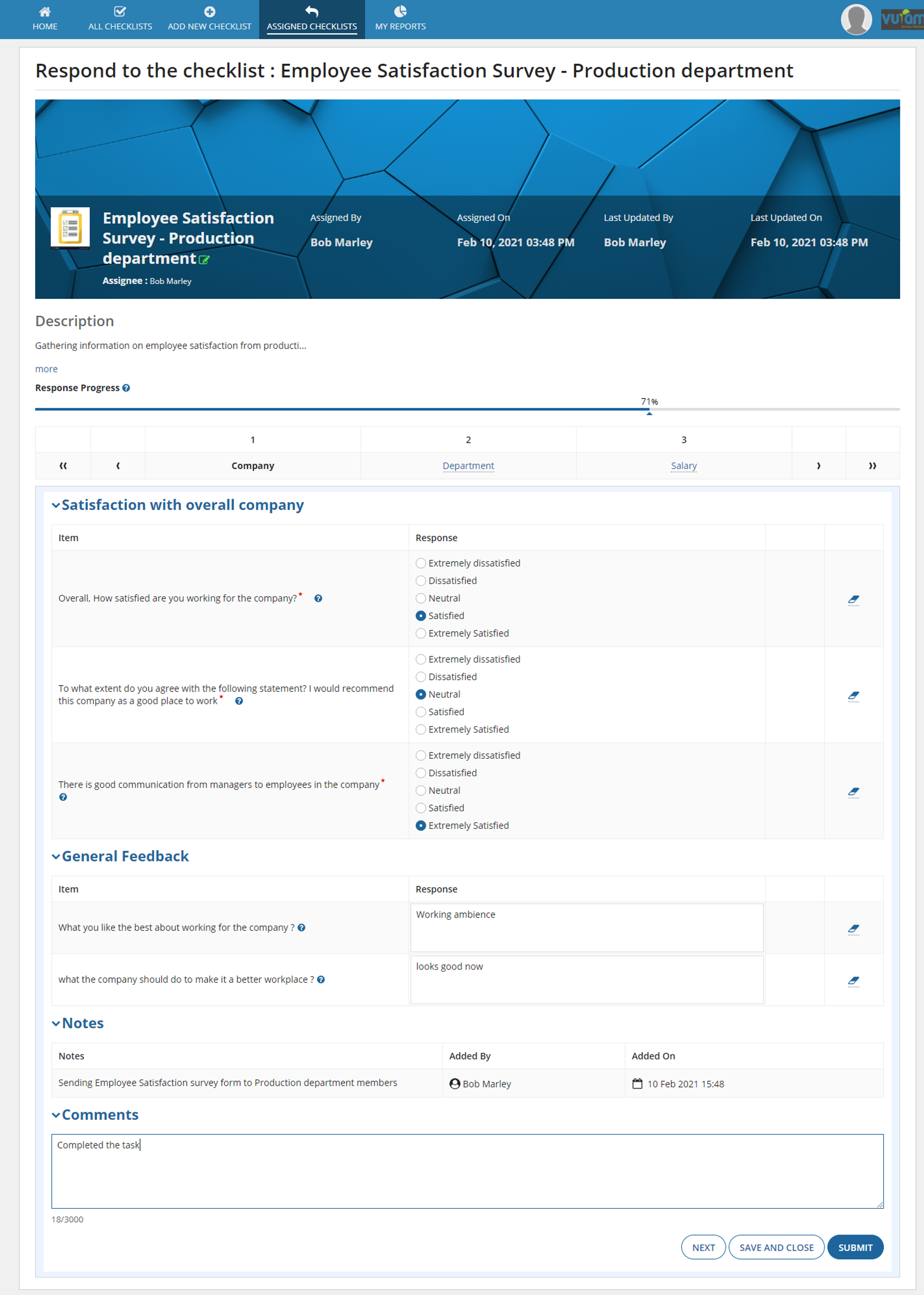Image resolution: width=924 pixels, height=1295 pixels.
Task: Switch to the Salary page tab
Action: pos(683,466)
